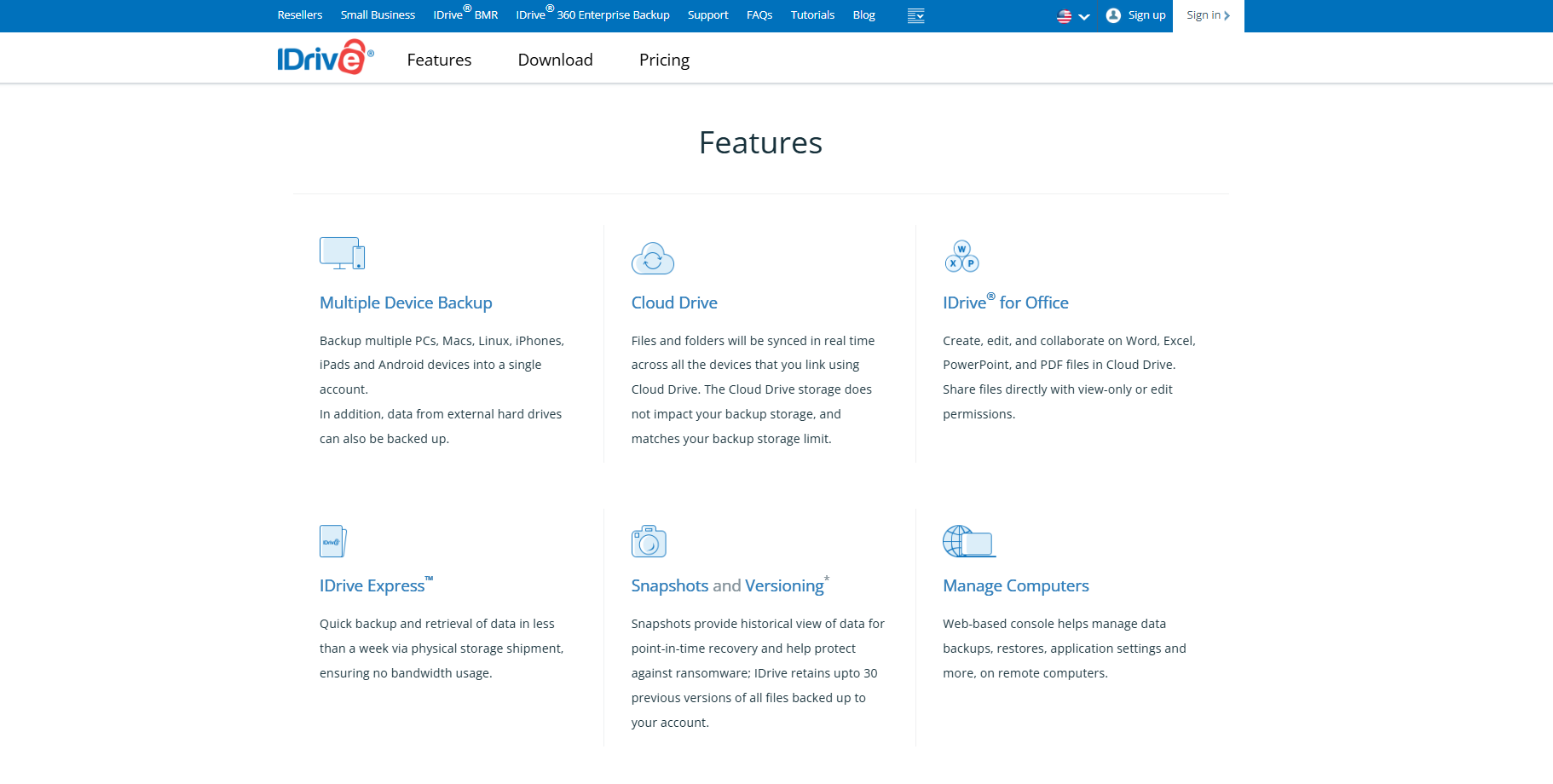This screenshot has height=784, width=1553.
Task: Go to the Pricing page
Action: coord(664,60)
